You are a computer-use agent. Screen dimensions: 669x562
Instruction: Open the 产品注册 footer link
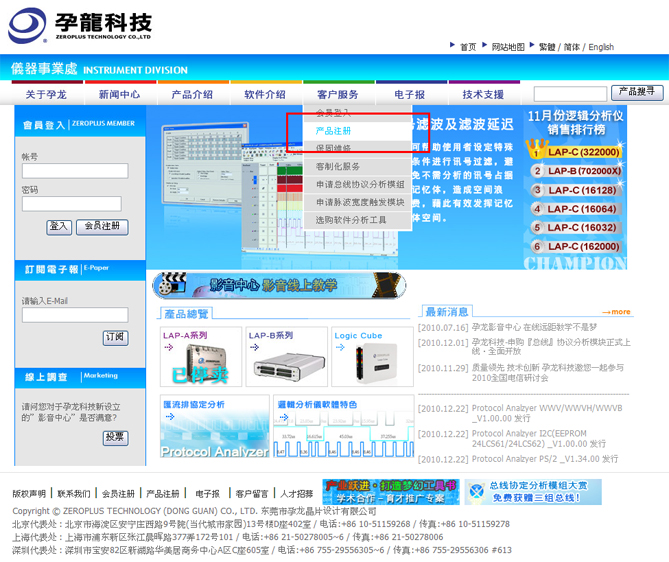coord(163,494)
